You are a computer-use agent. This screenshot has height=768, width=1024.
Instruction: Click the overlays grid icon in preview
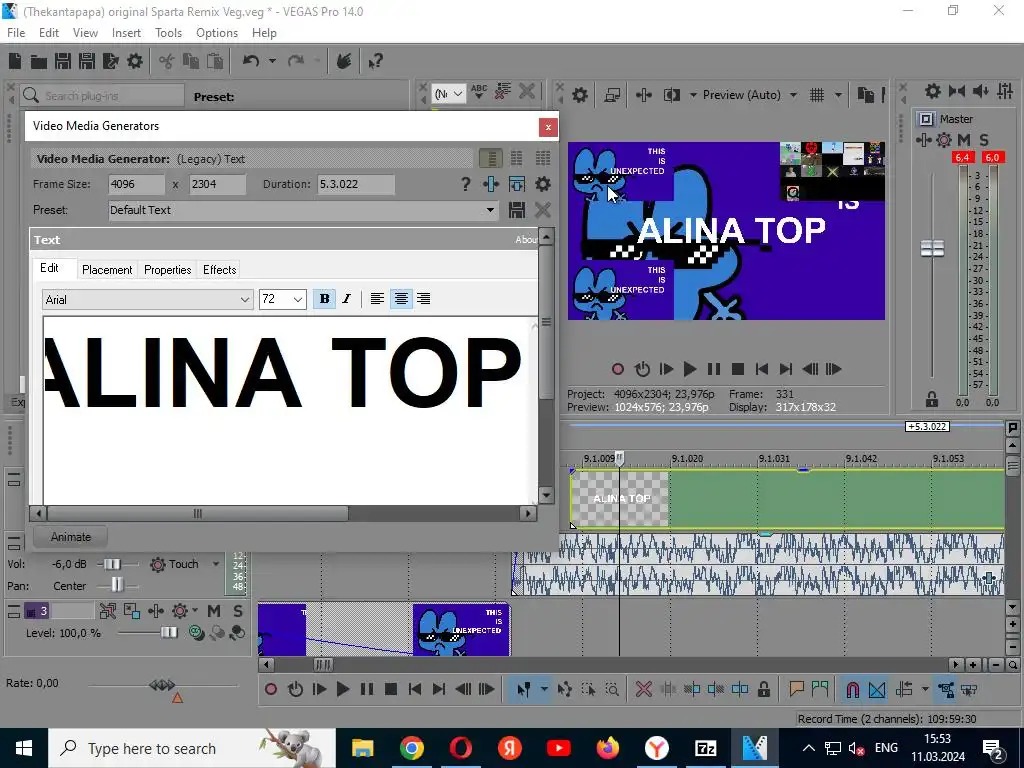coord(817,95)
